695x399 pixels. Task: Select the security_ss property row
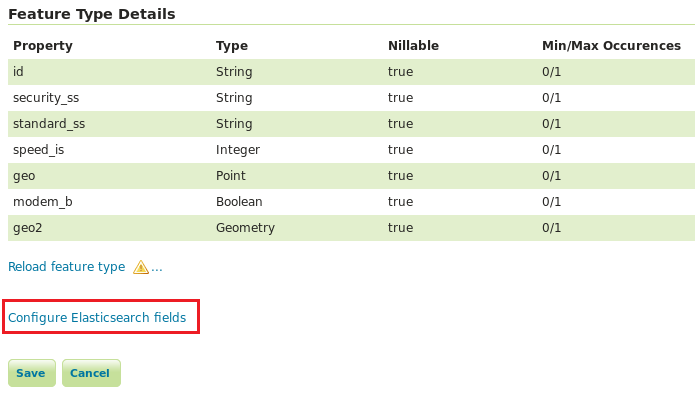351,98
